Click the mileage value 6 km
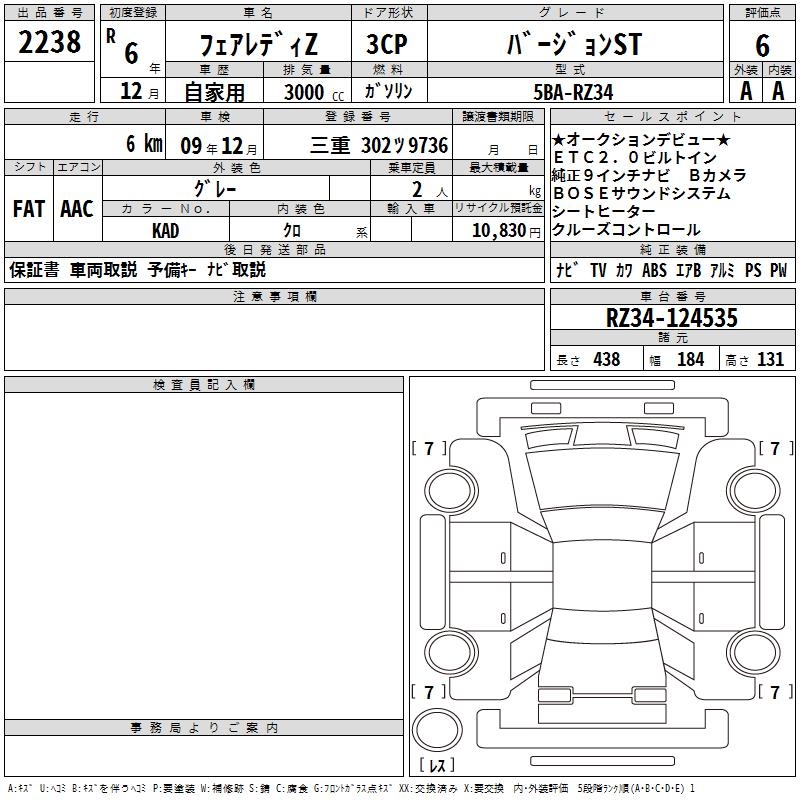The image size is (800, 800). [x=143, y=144]
